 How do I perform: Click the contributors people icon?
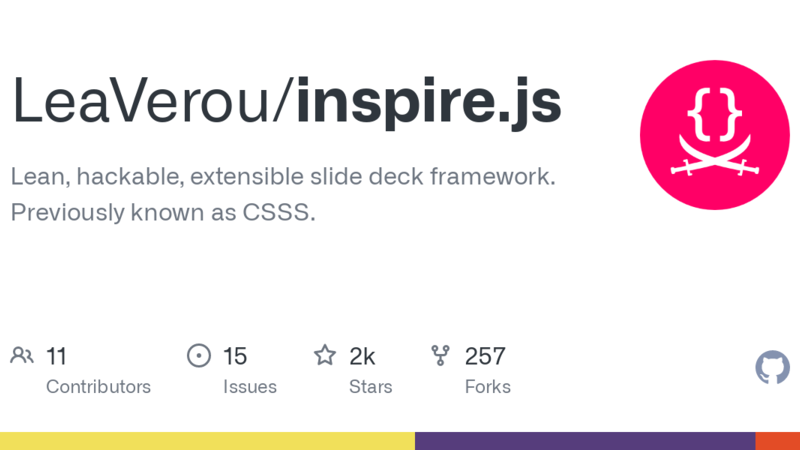(22, 355)
